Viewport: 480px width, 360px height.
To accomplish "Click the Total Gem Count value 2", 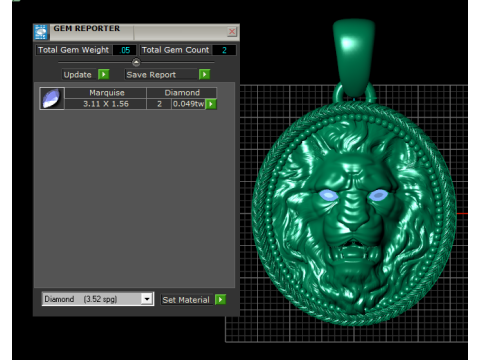I will point(224,50).
